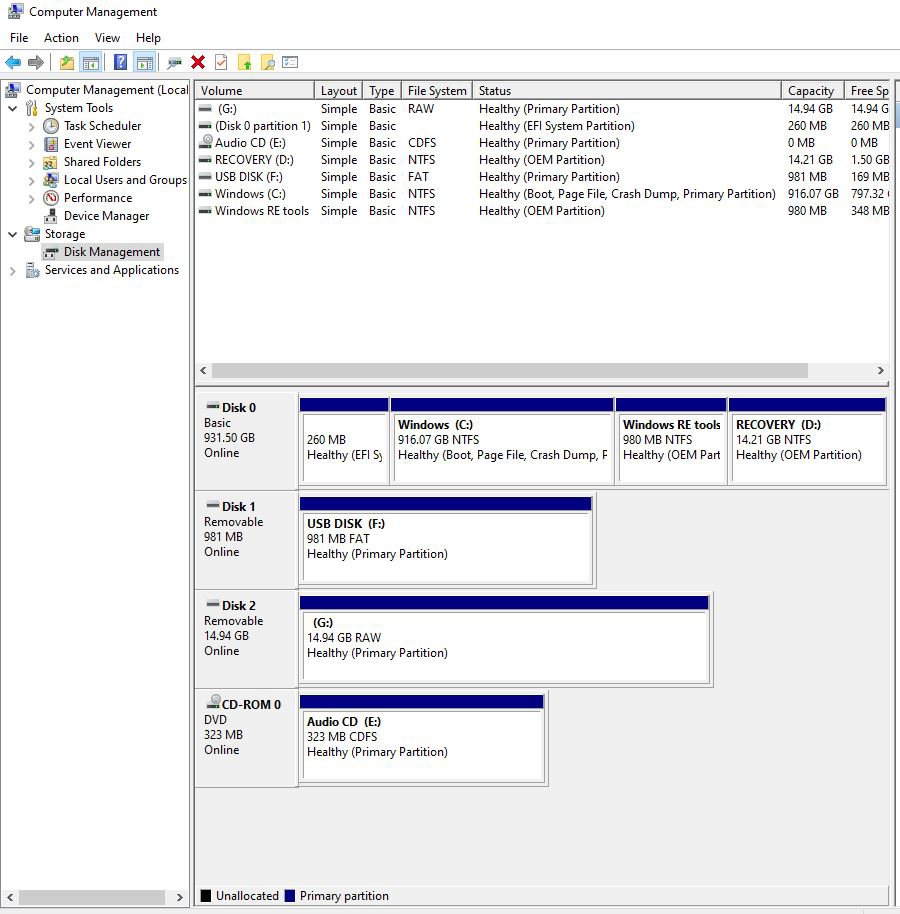Image resolution: width=900 pixels, height=914 pixels.
Task: Expand the Performance node
Action: [x=31, y=199]
